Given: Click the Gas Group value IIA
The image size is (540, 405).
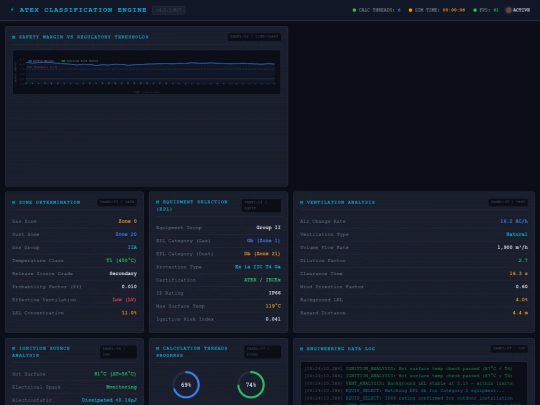Looking at the screenshot, I should pyautogui.click(x=132, y=247).
